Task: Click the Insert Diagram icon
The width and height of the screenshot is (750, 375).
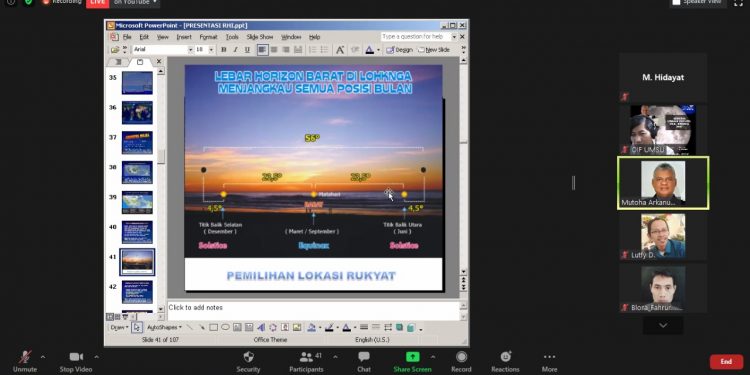Action: (273, 327)
